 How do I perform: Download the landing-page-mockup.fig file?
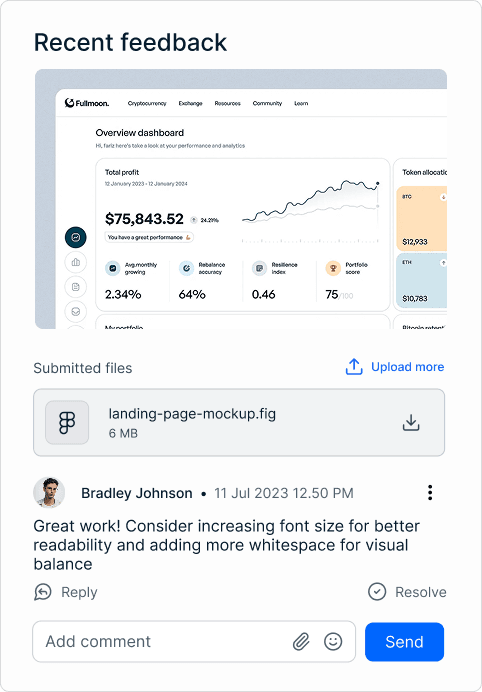click(411, 422)
